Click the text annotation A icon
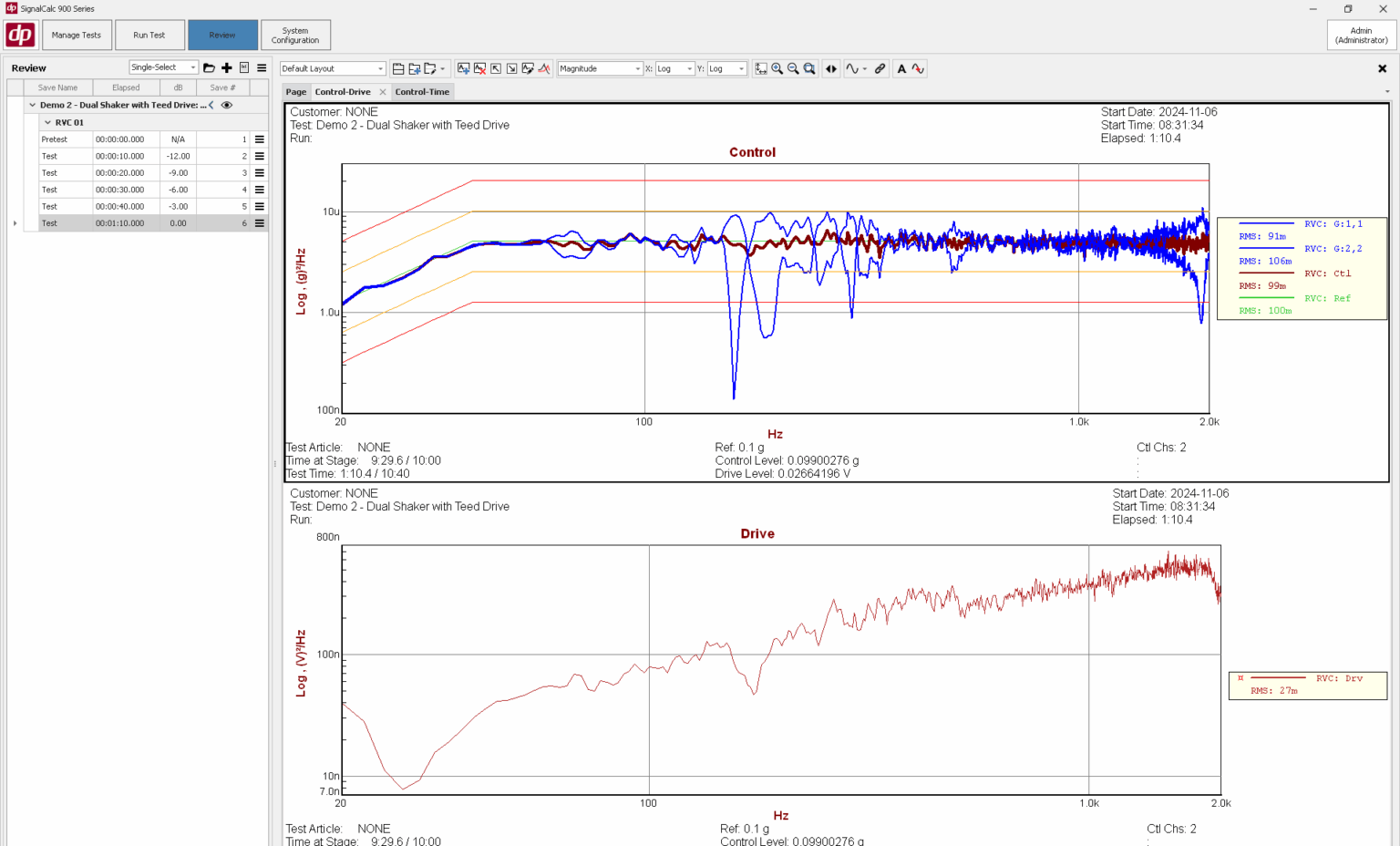Viewport: 1400px width, 846px height. point(902,68)
